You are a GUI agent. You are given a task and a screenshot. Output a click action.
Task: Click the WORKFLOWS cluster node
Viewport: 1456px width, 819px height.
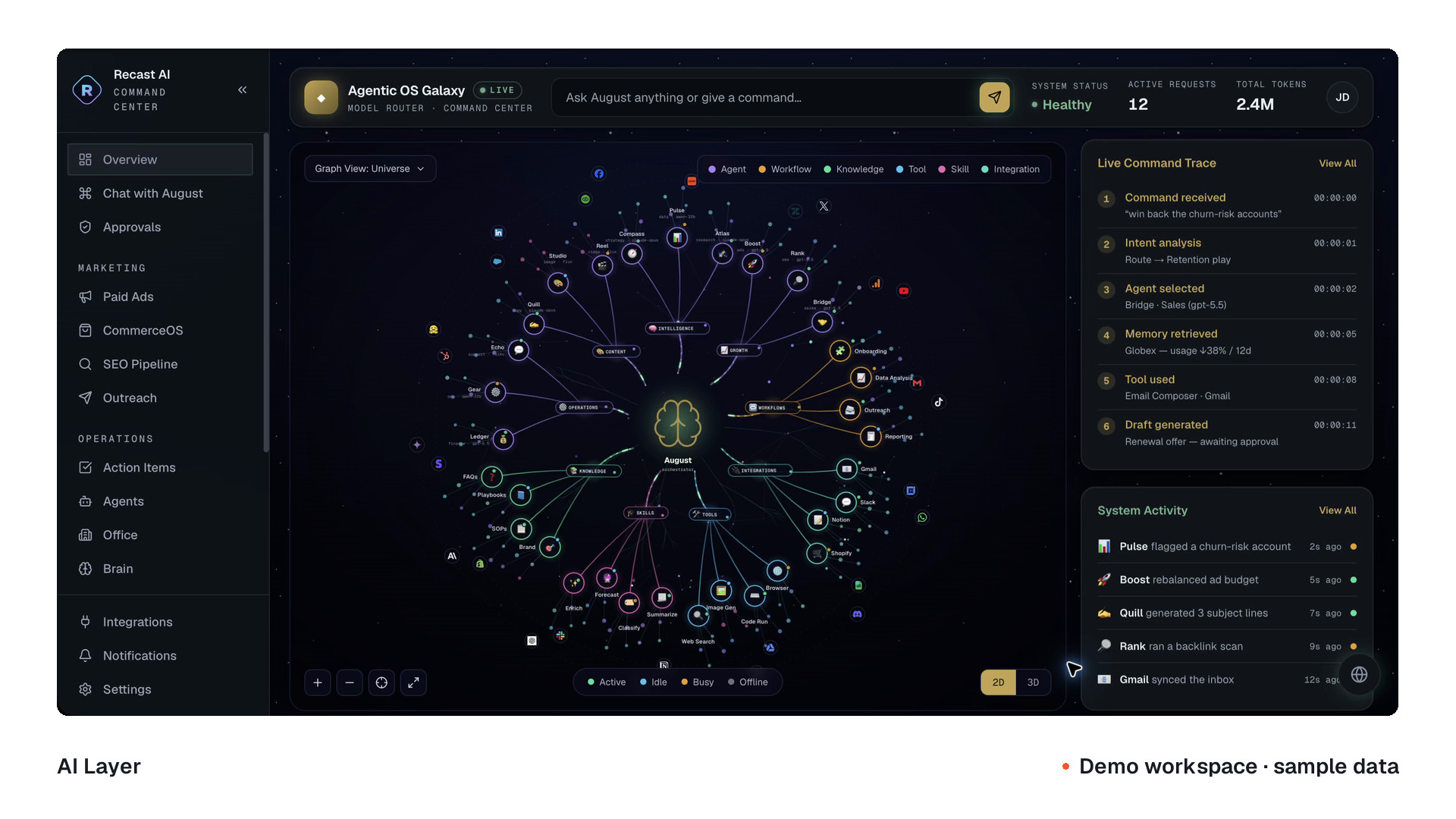point(772,407)
